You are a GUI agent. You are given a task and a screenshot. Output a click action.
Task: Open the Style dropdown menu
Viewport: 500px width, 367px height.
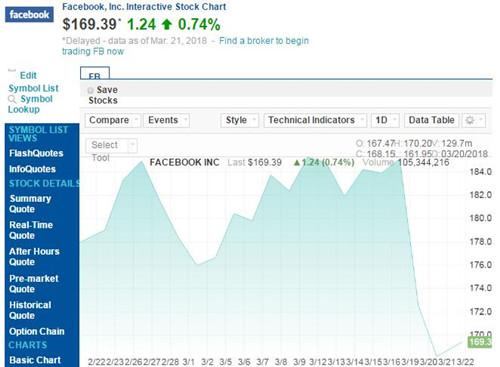(239, 120)
